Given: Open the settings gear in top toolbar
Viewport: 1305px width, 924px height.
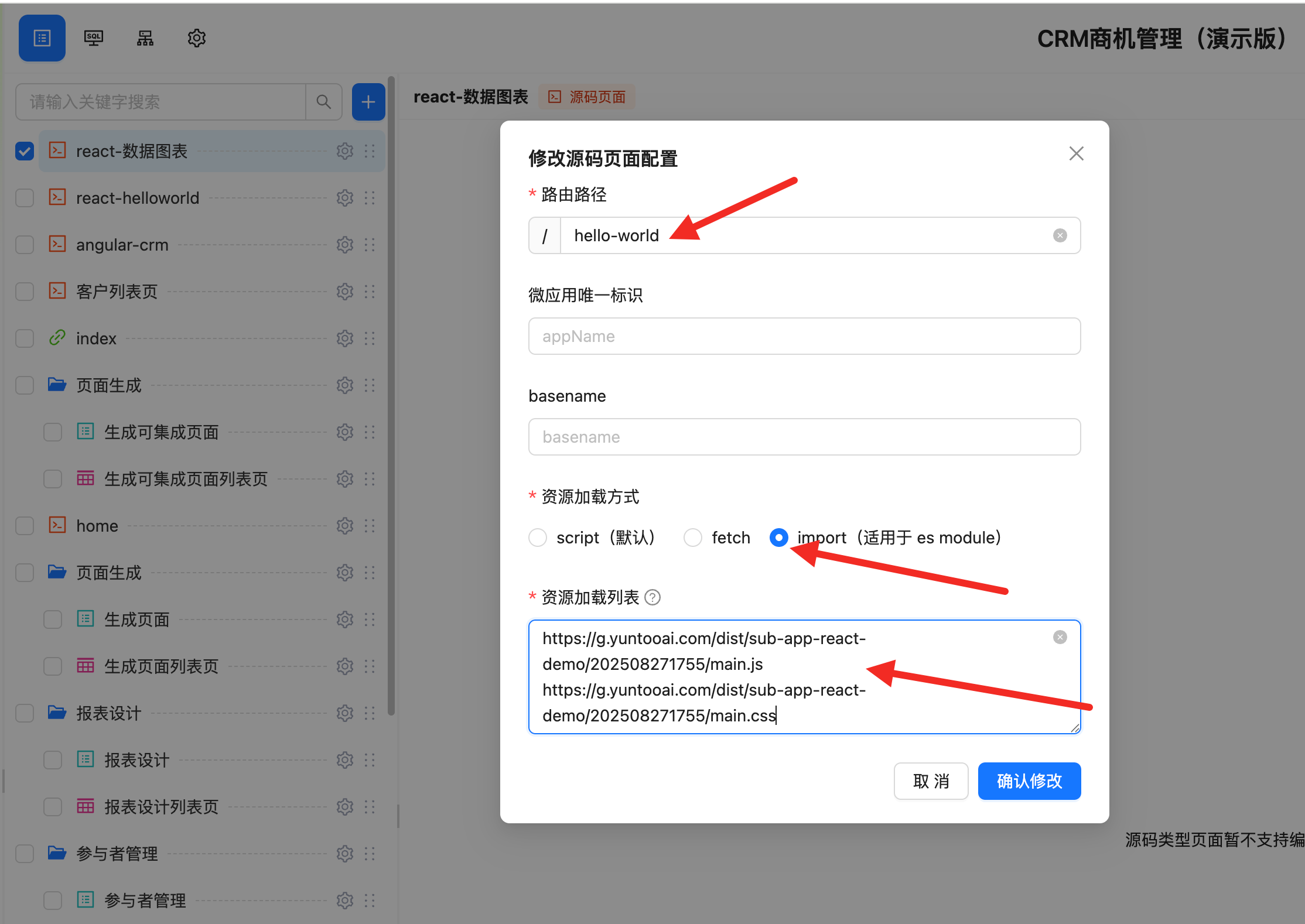Looking at the screenshot, I should 196,37.
